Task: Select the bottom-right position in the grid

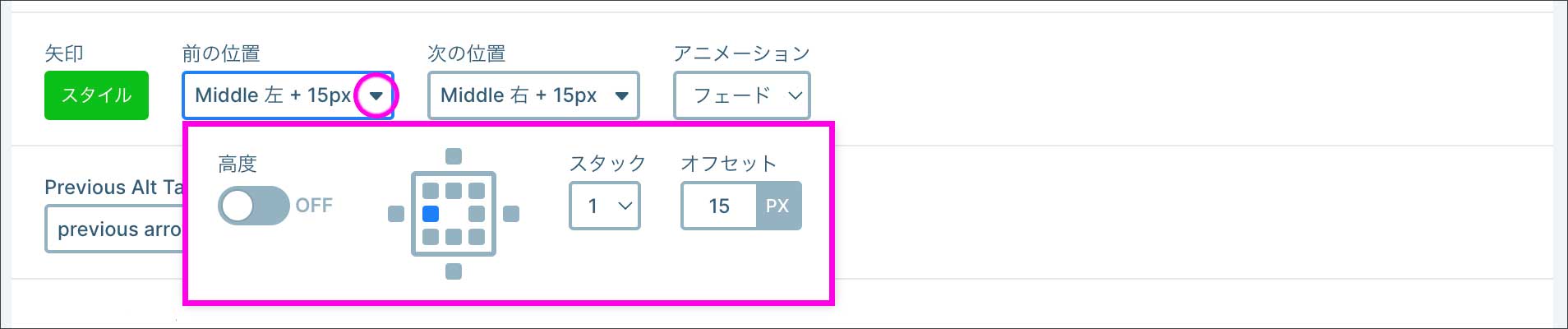Action: [476, 237]
